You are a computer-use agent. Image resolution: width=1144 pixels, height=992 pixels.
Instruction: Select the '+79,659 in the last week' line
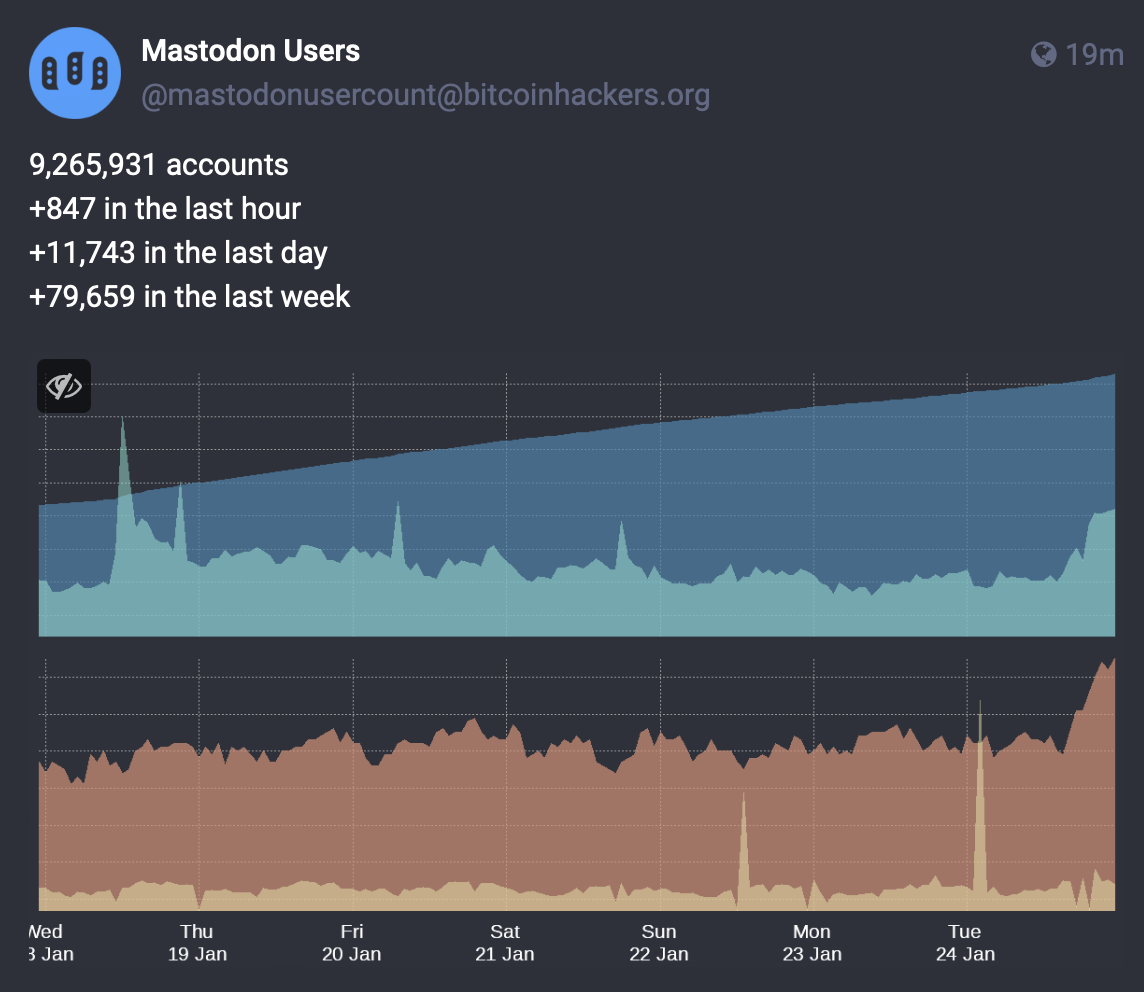click(x=190, y=297)
